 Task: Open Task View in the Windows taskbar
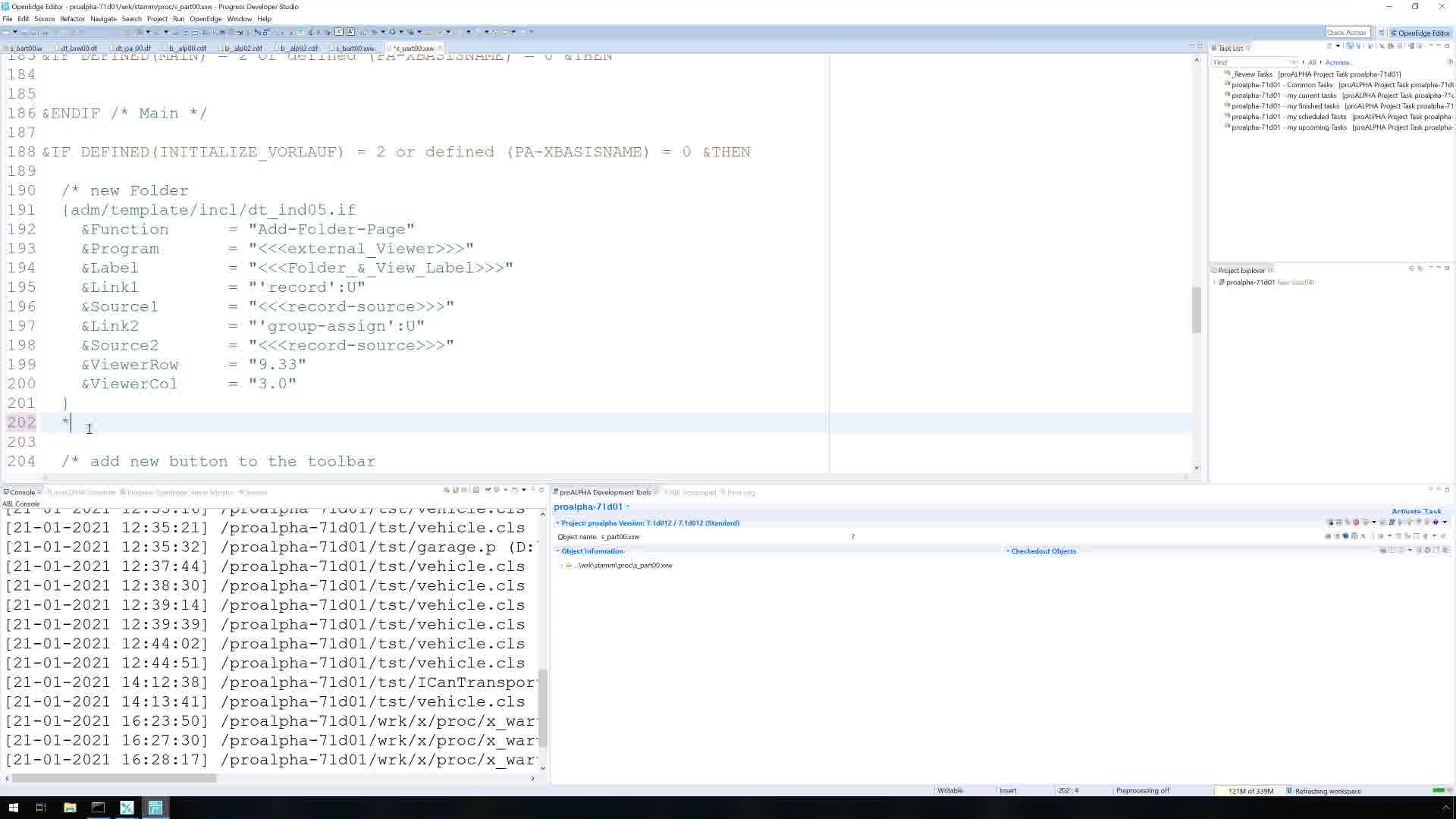[41, 808]
